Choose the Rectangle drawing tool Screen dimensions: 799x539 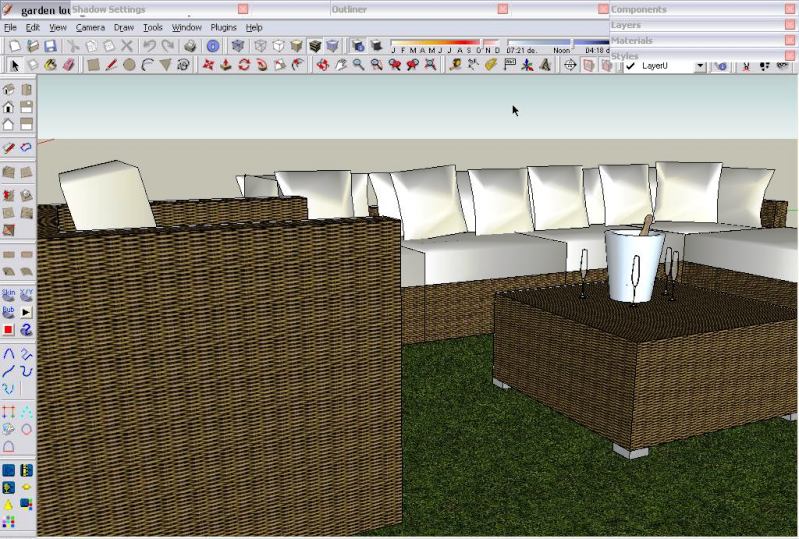click(93, 65)
